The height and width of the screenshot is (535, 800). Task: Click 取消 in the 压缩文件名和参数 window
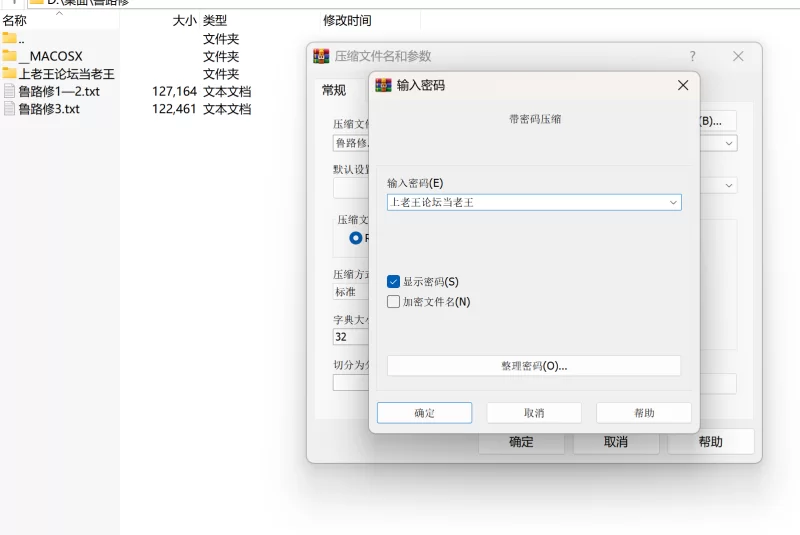click(x=616, y=442)
